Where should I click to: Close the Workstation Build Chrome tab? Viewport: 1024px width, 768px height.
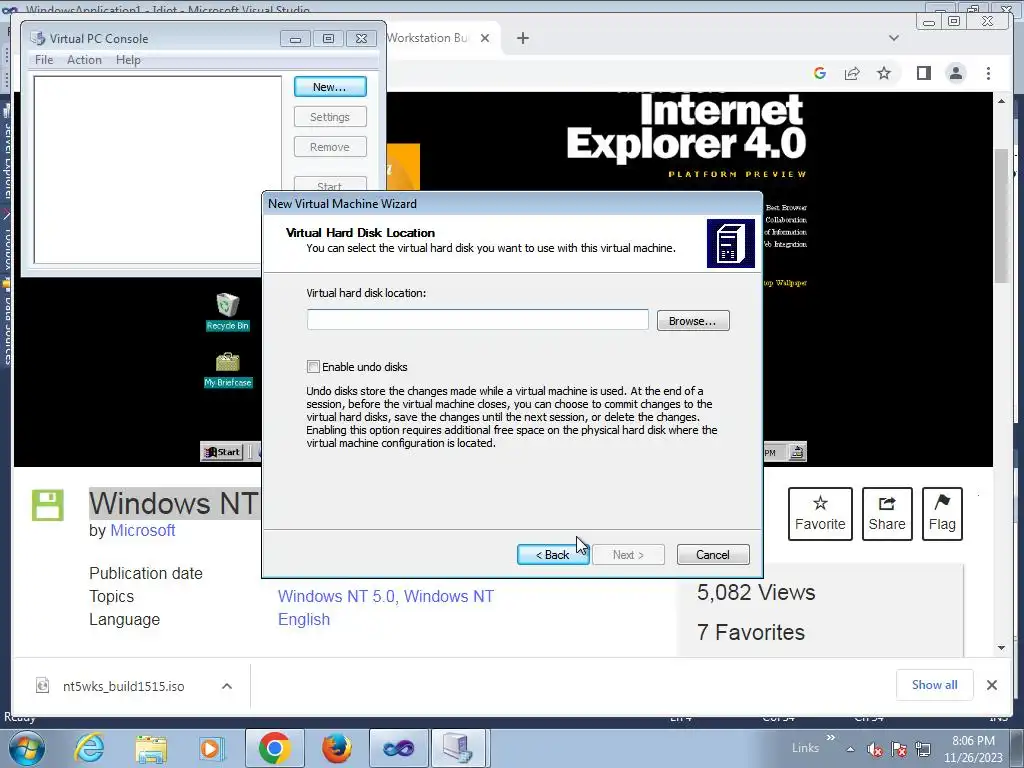coord(485,38)
